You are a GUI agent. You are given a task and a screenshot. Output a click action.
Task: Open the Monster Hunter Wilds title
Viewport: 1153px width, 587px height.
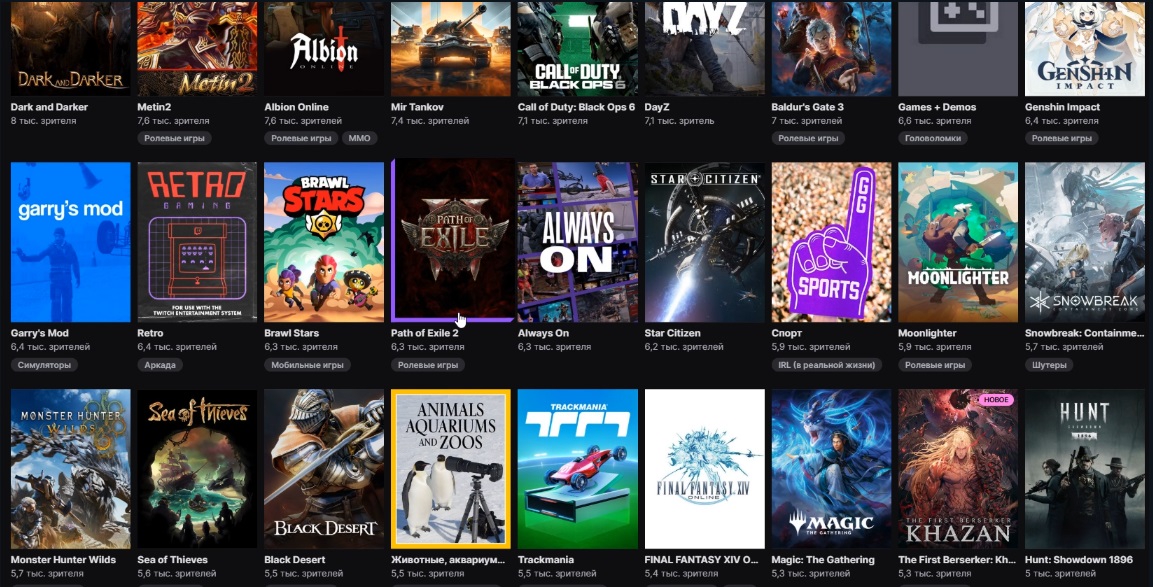point(63,560)
